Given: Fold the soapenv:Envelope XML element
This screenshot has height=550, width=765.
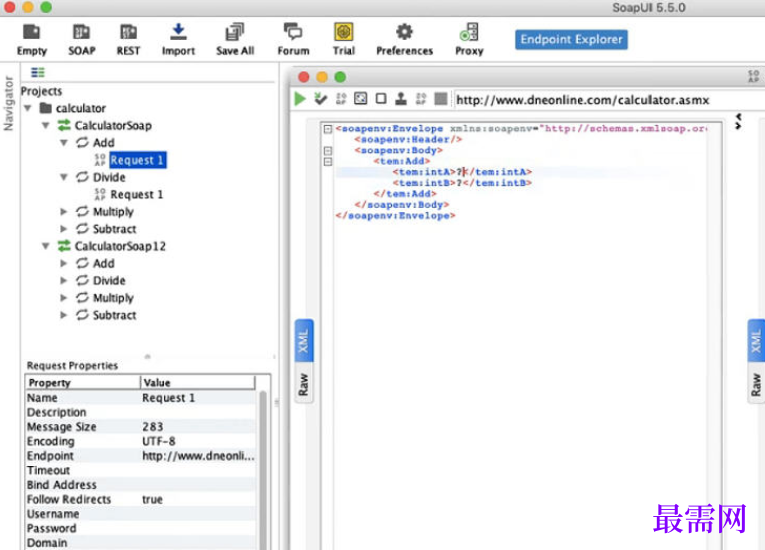Looking at the screenshot, I should pos(328,129).
